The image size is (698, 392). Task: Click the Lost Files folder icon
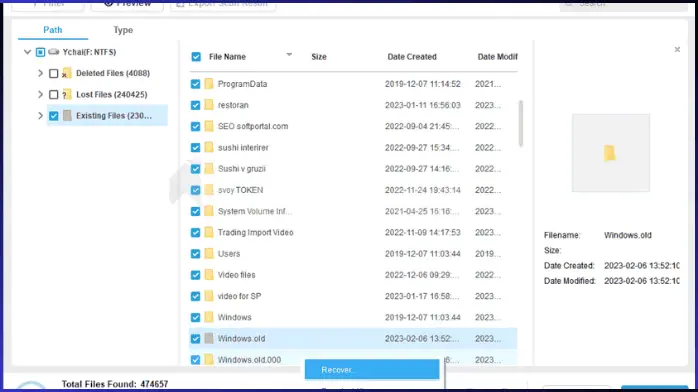pos(67,94)
